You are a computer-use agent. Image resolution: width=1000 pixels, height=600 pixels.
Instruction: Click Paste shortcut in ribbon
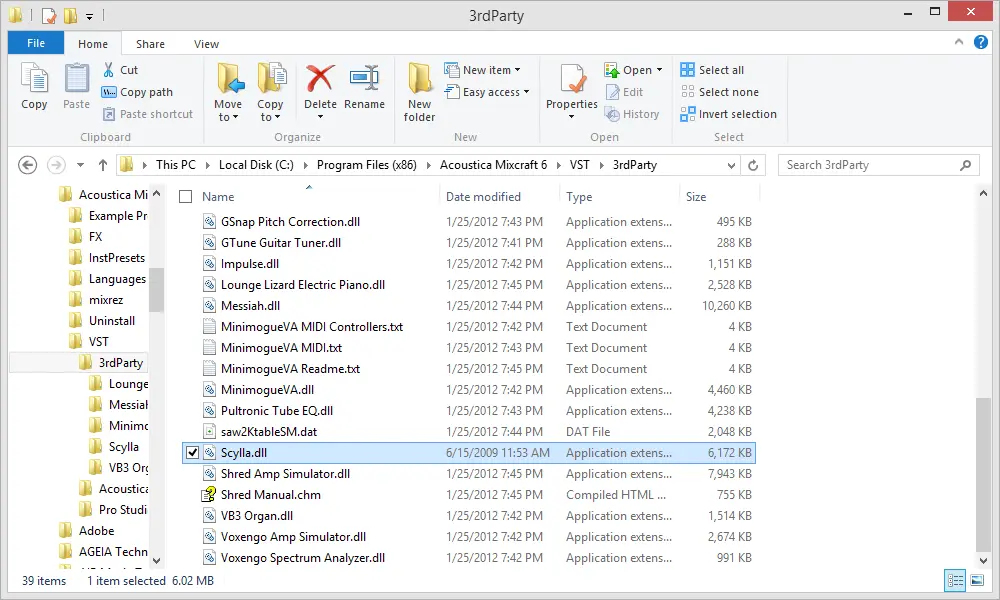coord(147,114)
